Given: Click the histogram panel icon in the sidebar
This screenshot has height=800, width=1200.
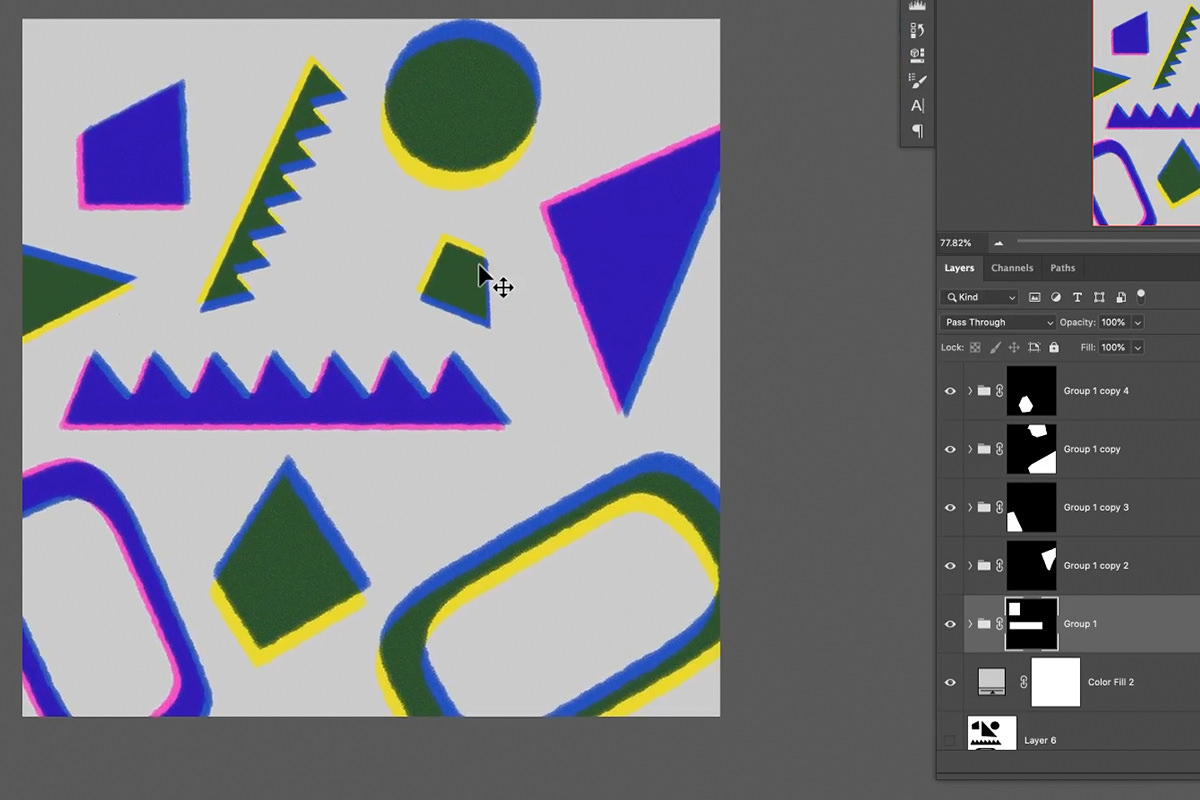Looking at the screenshot, I should tap(916, 6).
